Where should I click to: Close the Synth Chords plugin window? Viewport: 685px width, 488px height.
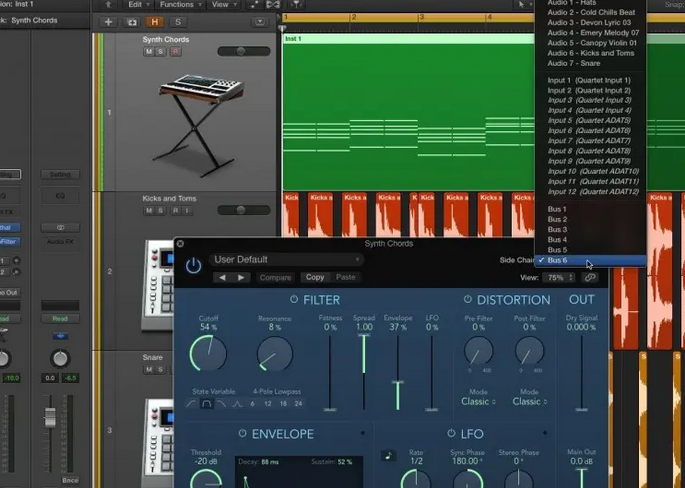[180, 243]
